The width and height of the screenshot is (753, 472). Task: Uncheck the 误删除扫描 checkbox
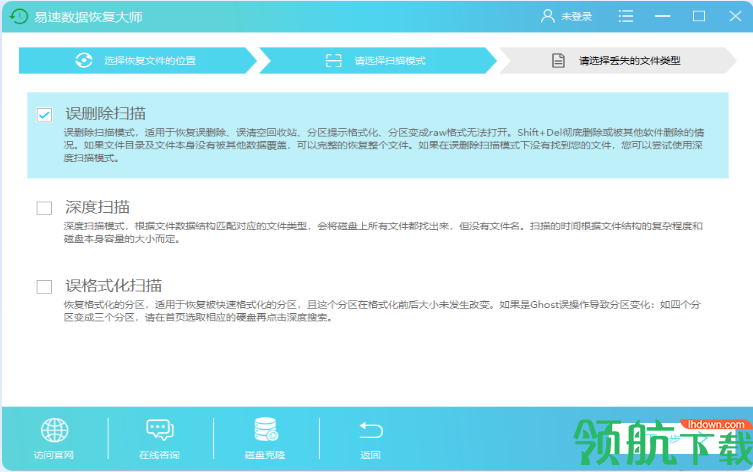tap(44, 115)
